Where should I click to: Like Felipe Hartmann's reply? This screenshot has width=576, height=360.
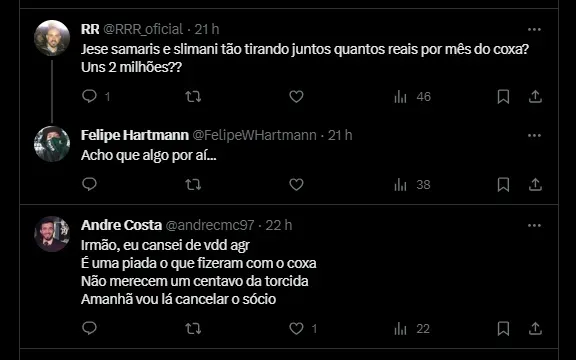coord(296,184)
